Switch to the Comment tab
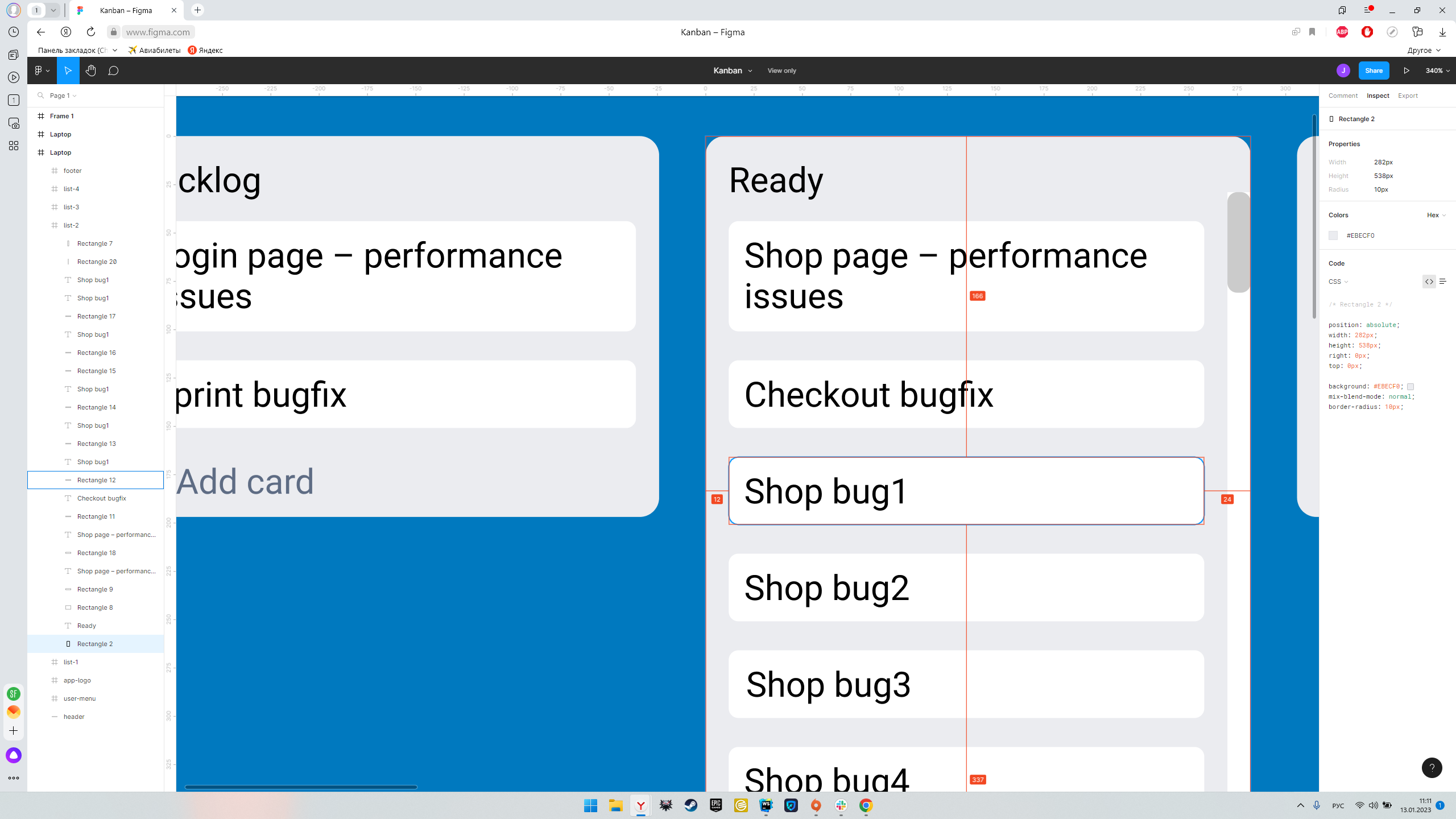This screenshot has height=819, width=1456. [x=1343, y=96]
